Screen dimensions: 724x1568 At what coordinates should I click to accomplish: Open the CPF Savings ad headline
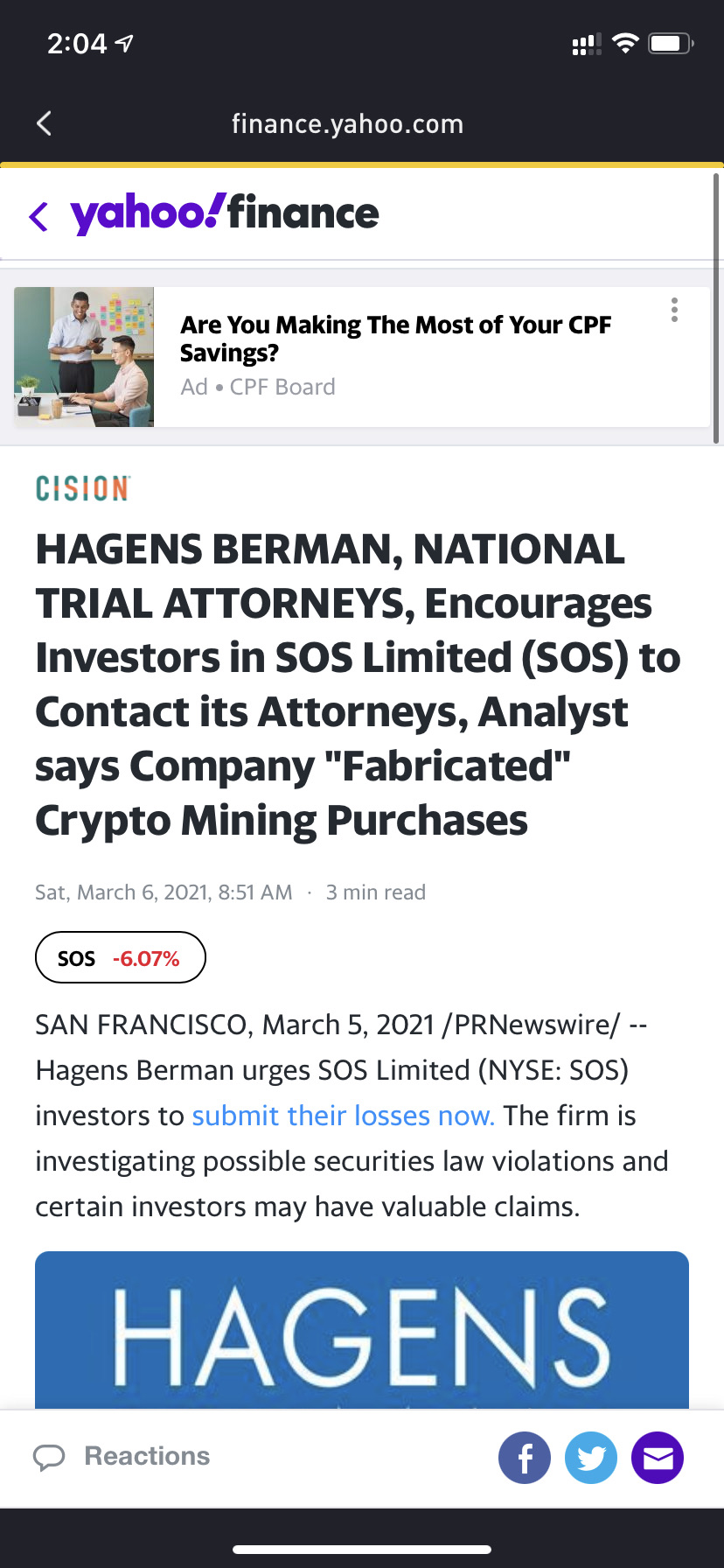pos(395,339)
